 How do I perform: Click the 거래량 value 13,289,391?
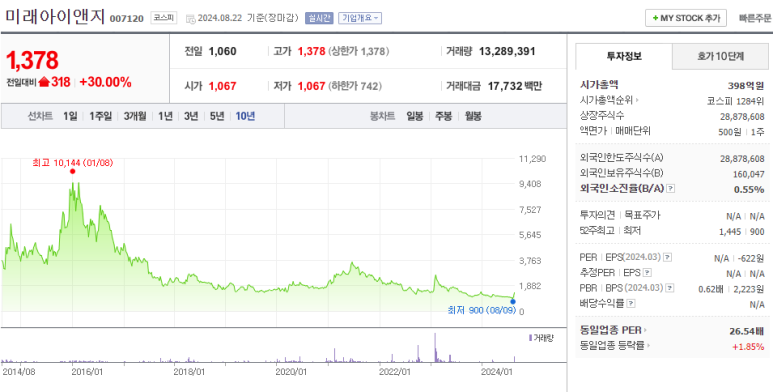507,51
